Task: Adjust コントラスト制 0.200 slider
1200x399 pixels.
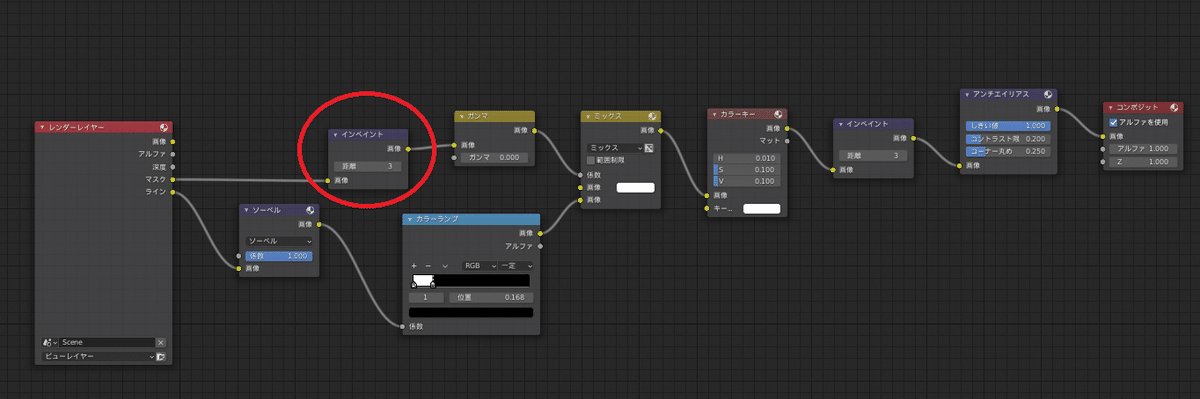Action: point(1008,138)
